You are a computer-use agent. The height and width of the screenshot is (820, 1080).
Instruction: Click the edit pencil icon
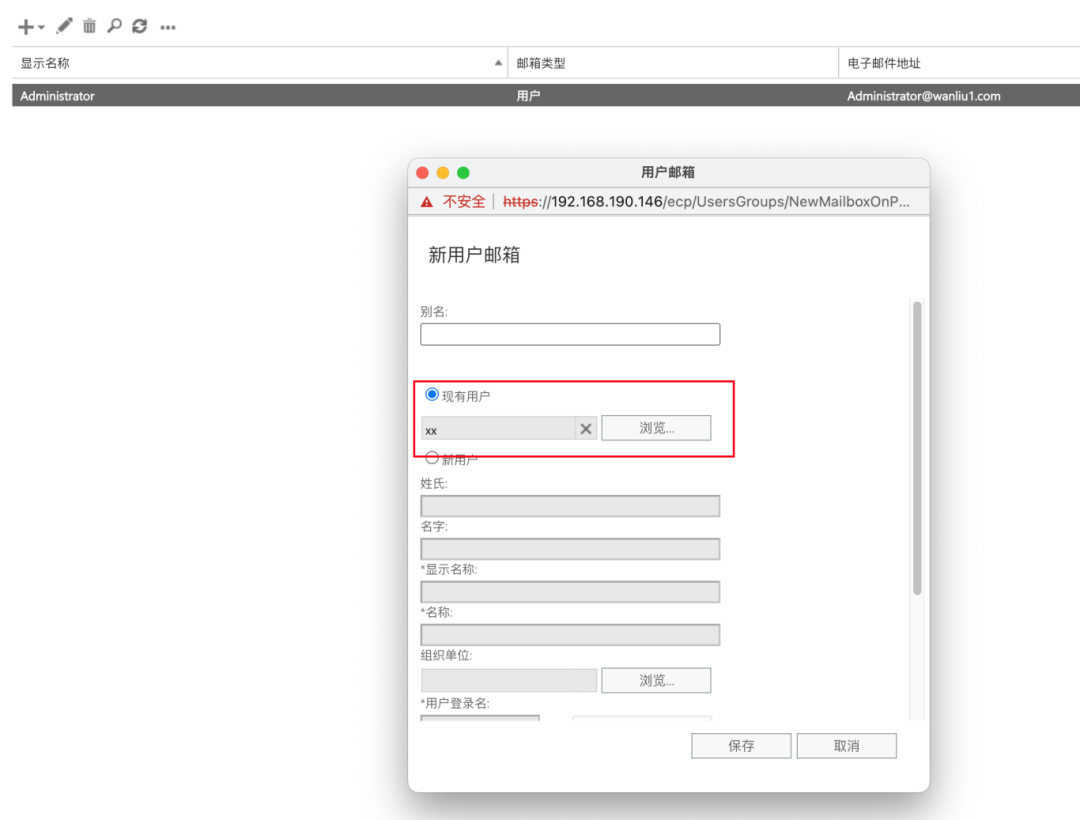64,26
